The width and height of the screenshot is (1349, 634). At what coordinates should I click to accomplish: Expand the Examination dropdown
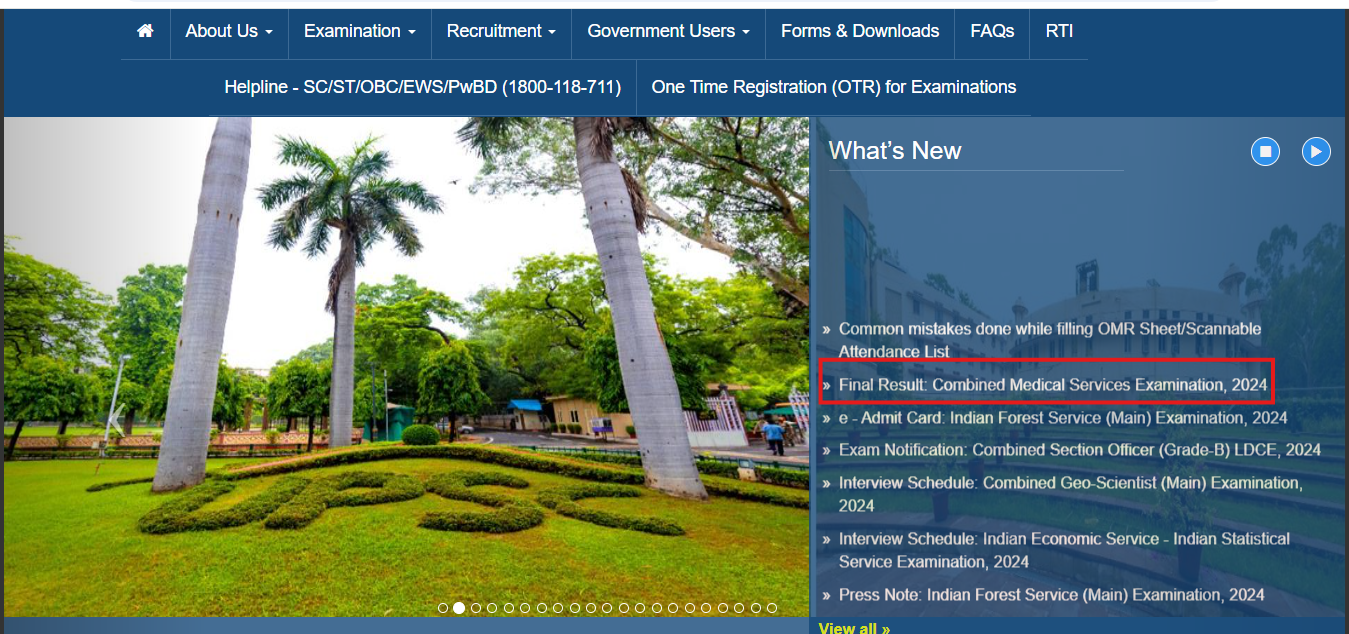pos(358,31)
